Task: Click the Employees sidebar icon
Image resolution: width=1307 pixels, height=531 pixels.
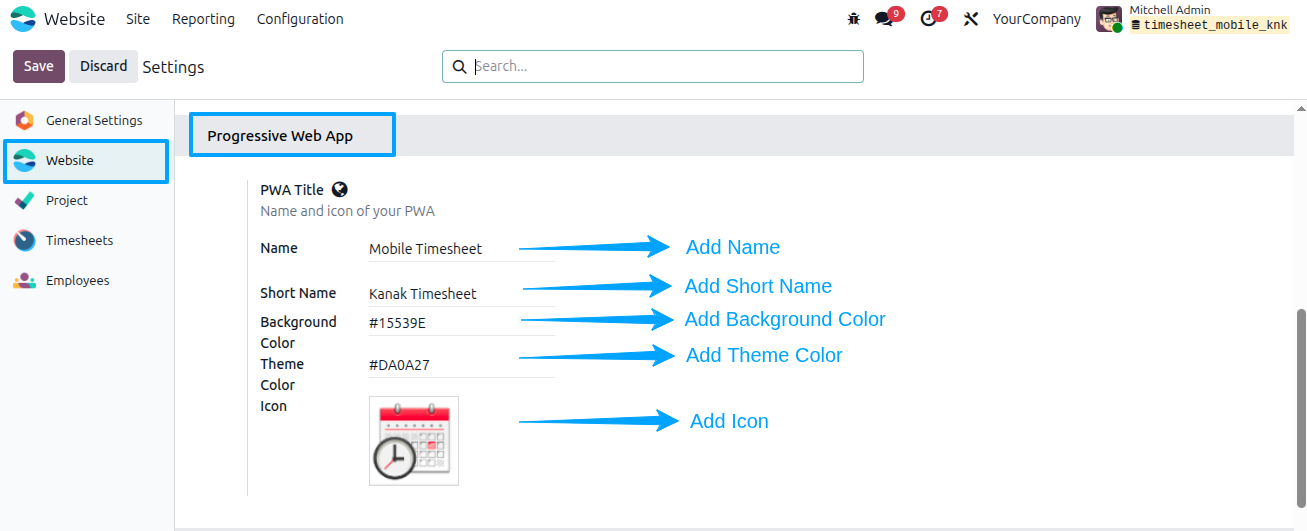Action: point(25,280)
